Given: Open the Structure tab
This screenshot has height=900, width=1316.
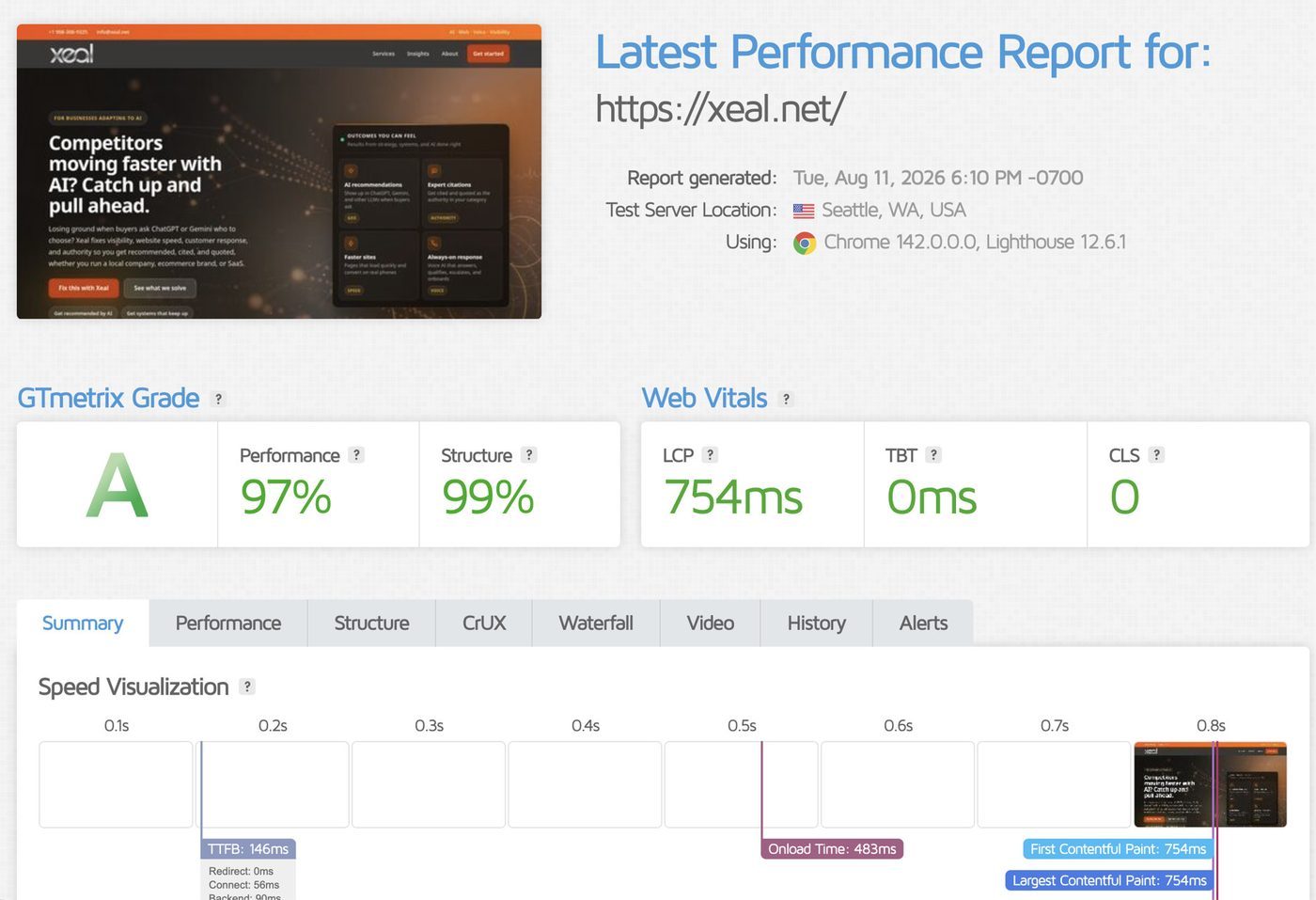Looking at the screenshot, I should 371,623.
